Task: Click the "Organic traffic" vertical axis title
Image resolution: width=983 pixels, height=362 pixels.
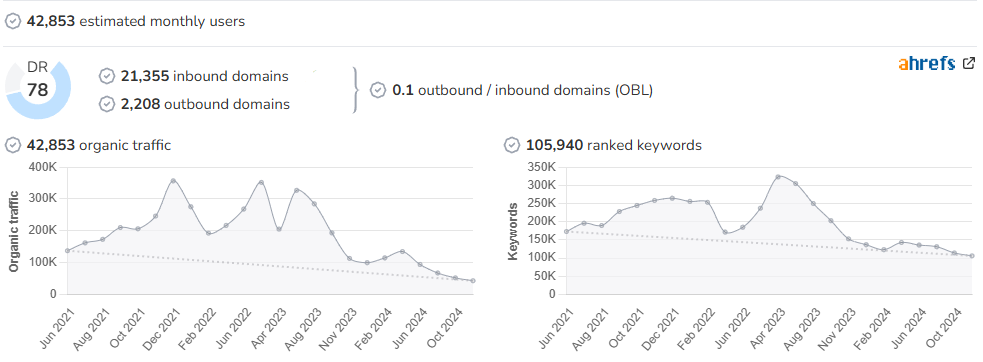Action: click(x=13, y=232)
